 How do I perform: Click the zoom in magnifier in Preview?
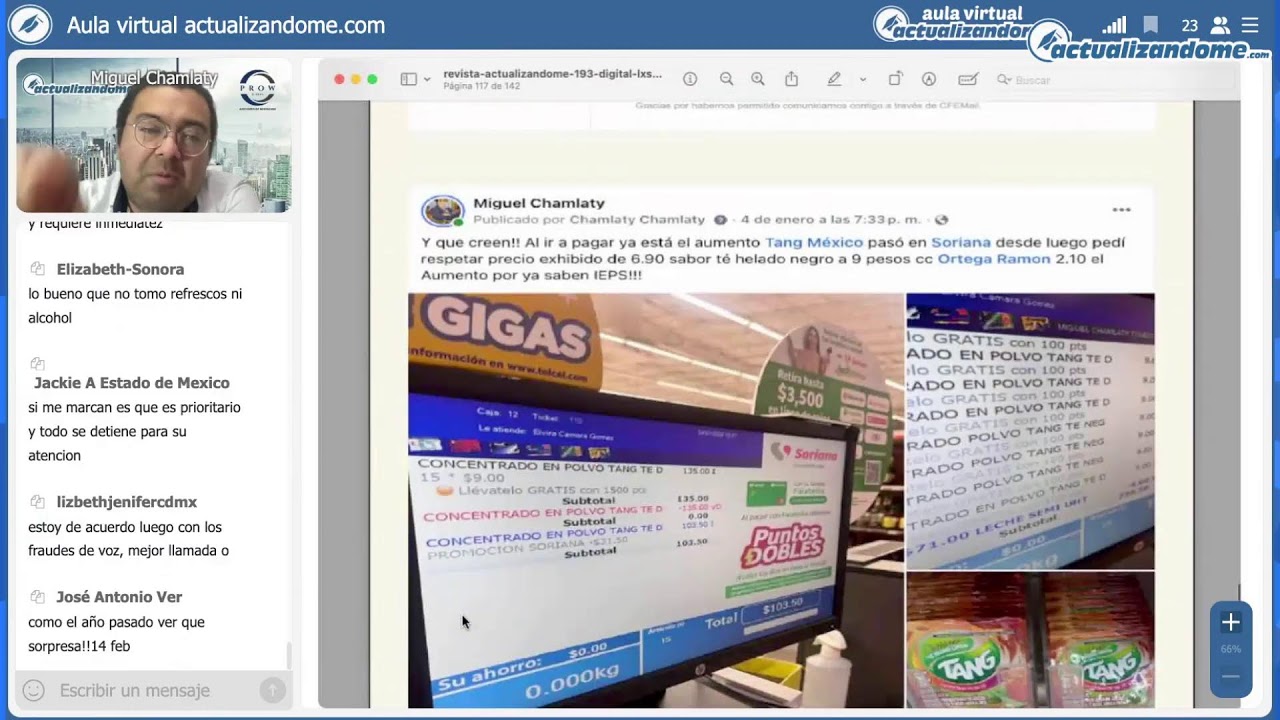pyautogui.click(x=758, y=79)
